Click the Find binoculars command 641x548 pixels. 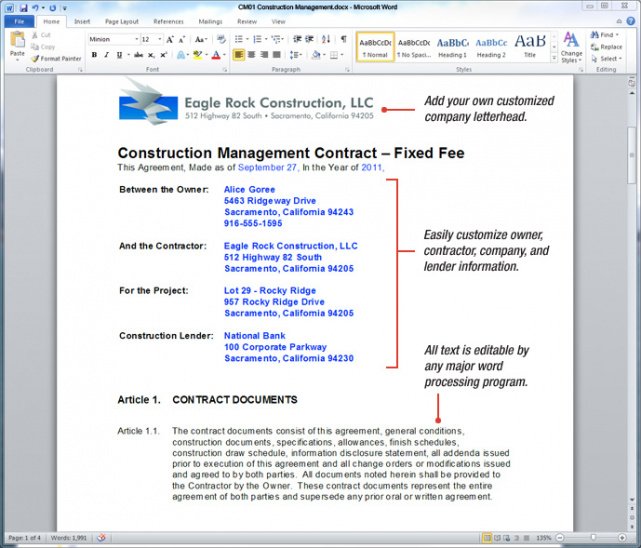605,35
